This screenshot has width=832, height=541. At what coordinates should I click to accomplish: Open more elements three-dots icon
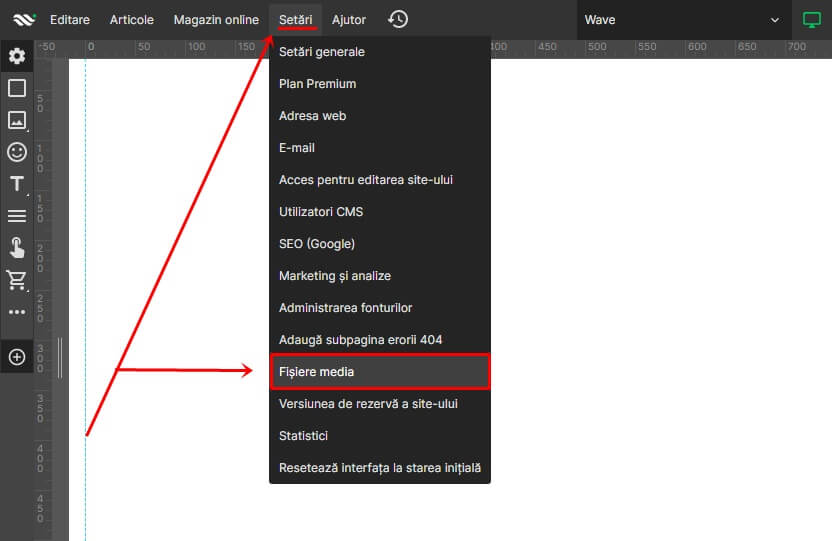pos(17,312)
